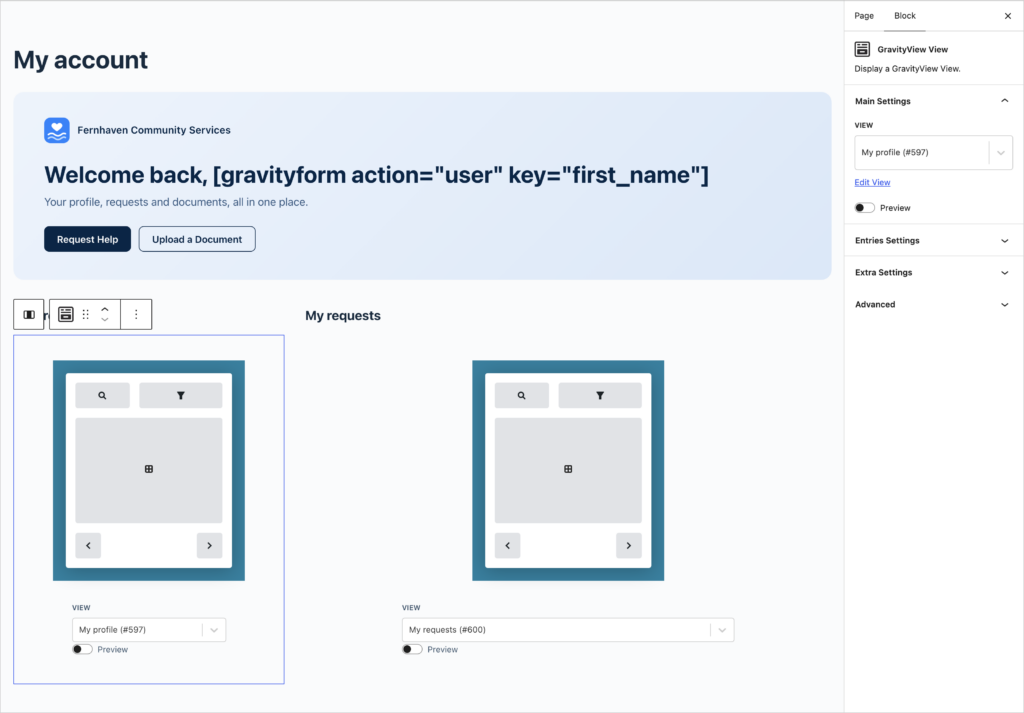Click next arrow in My requests placeholder
This screenshot has height=713, width=1024.
629,546
